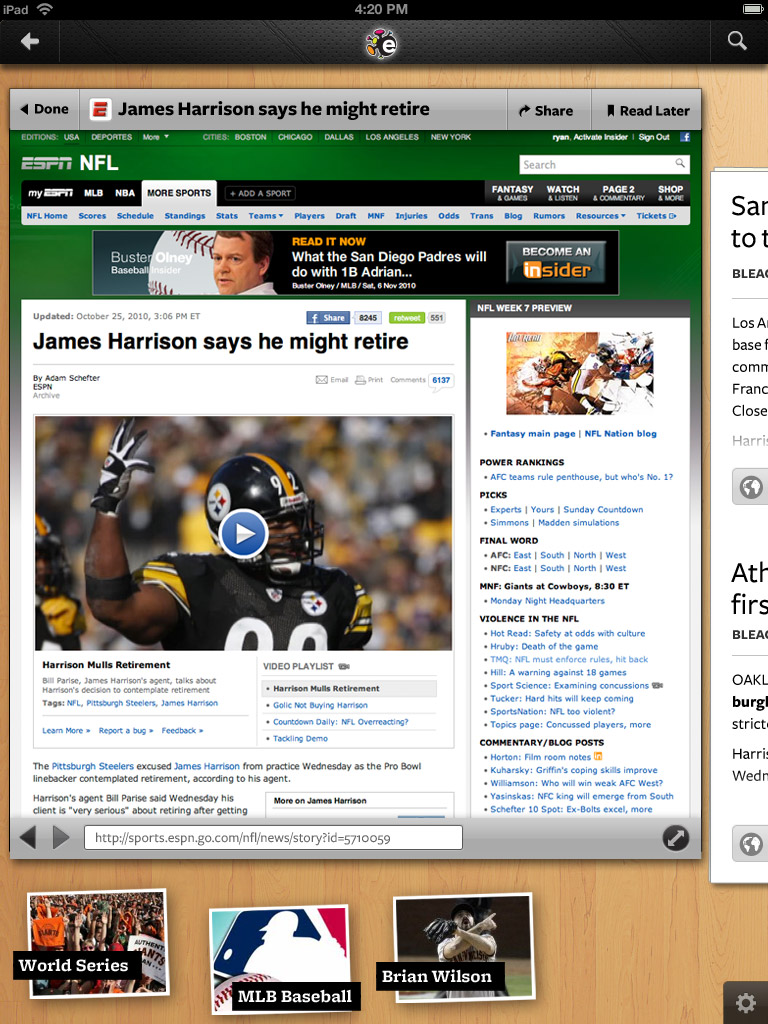768x1024 pixels.
Task: Expand the Resources menu
Action: [600, 216]
